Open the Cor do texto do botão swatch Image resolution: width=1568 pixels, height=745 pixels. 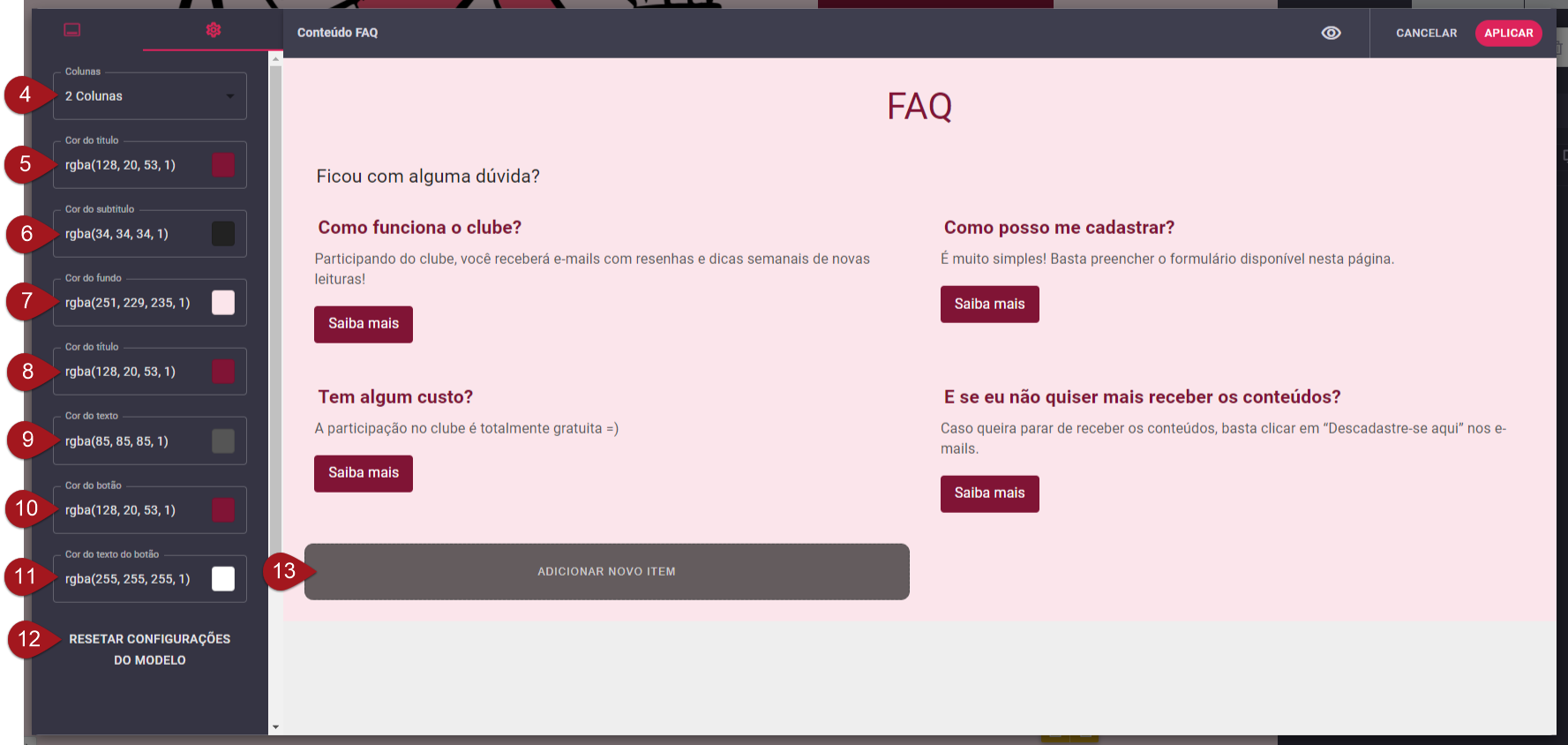(223, 579)
